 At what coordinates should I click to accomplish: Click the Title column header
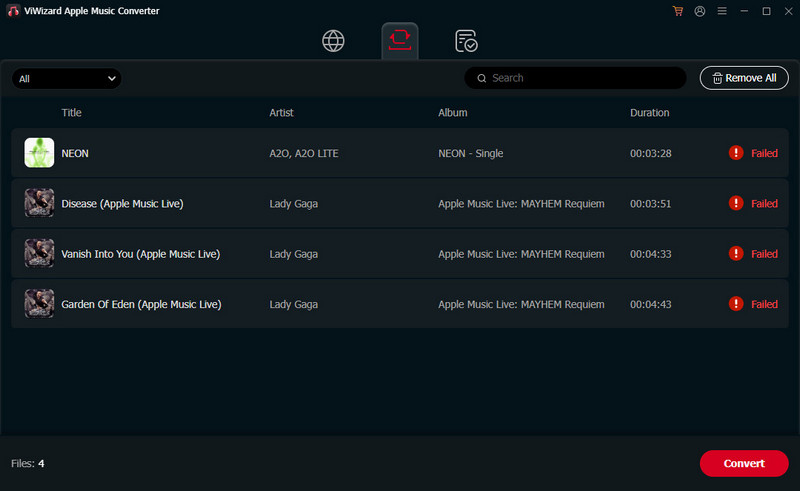click(71, 112)
